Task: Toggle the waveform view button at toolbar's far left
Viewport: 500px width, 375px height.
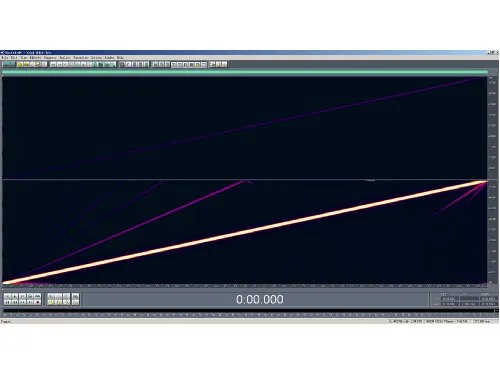Action: [x=9, y=64]
